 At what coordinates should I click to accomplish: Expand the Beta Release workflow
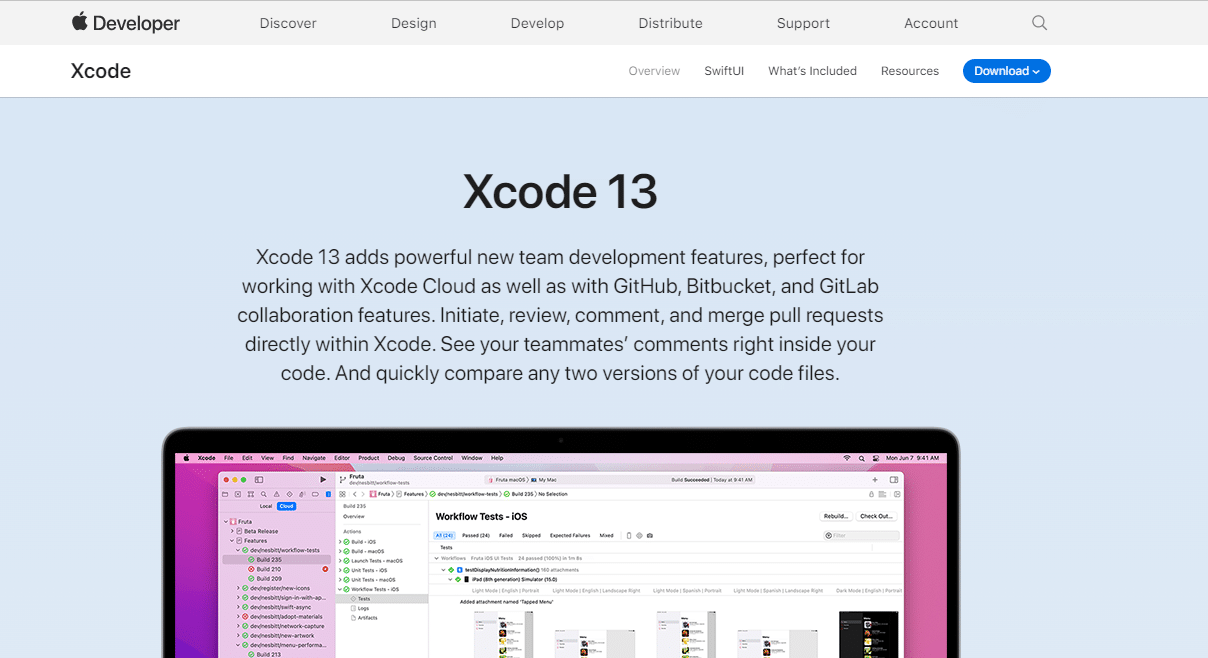click(232, 531)
